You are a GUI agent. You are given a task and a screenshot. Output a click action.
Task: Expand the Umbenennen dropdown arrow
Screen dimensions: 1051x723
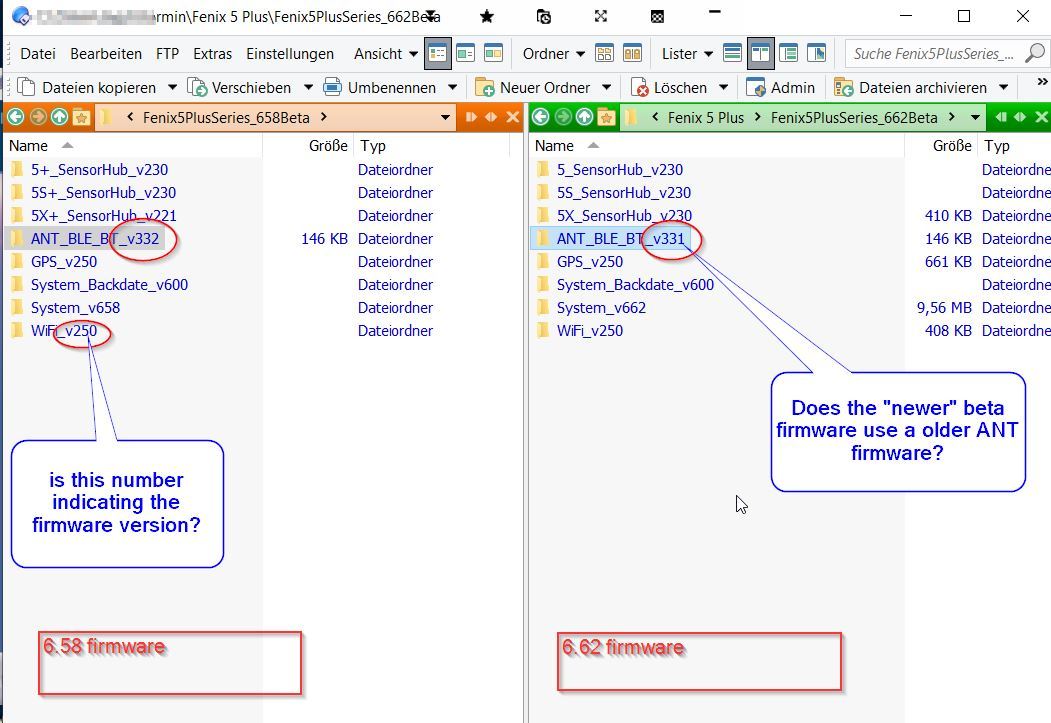coord(452,87)
